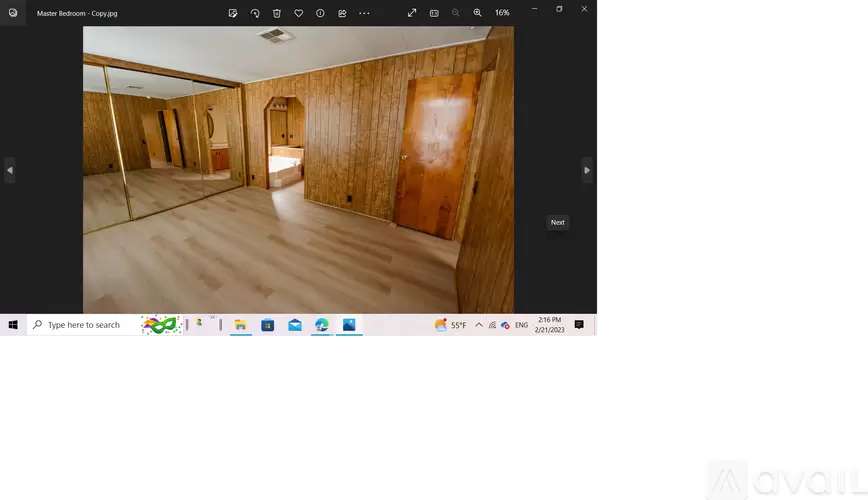Click the Master Bedroom - Copy.jpg title
Viewport: 868px width, 500px height.
77,13
